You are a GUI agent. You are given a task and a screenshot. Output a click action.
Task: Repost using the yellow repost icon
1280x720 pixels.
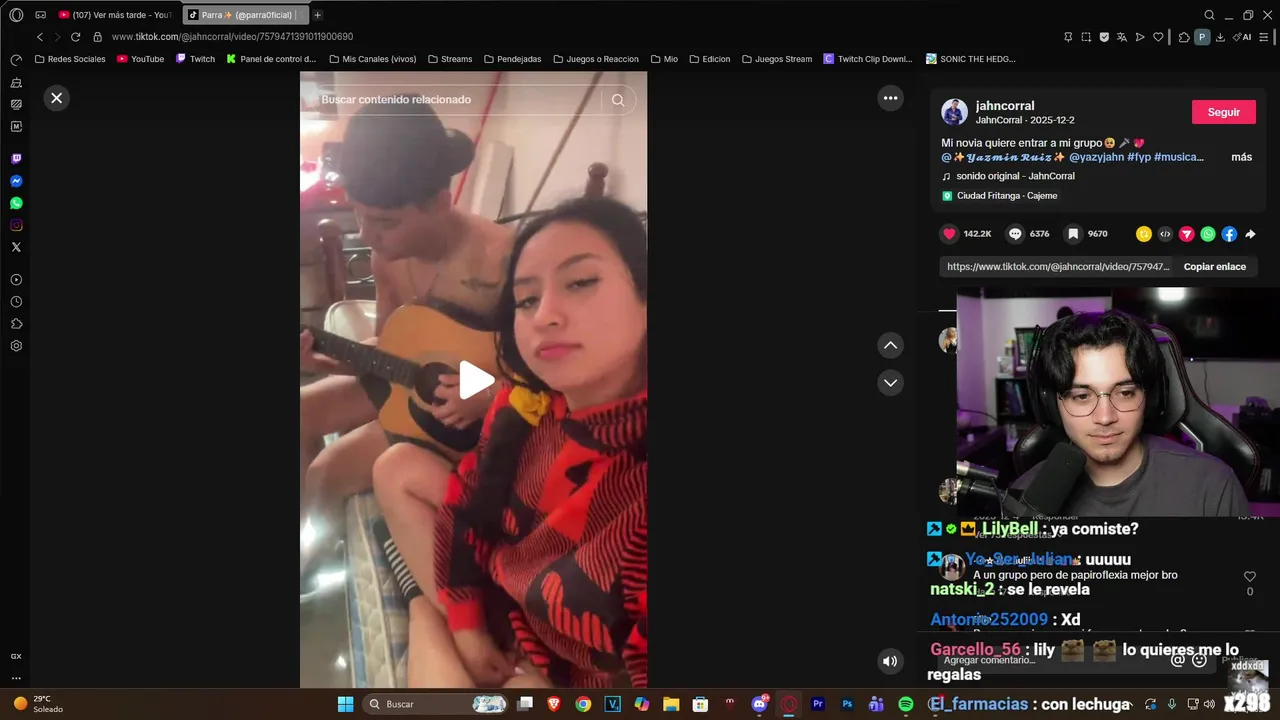[1144, 234]
